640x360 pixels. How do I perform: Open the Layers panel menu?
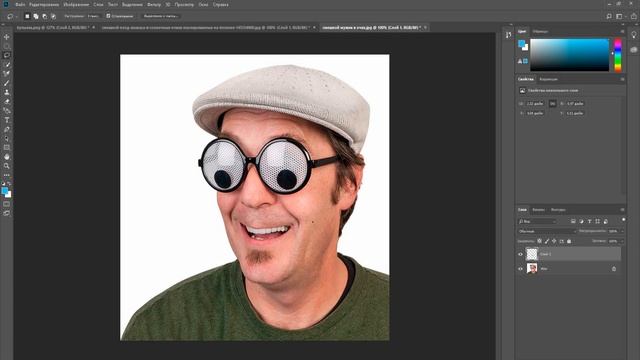point(622,210)
